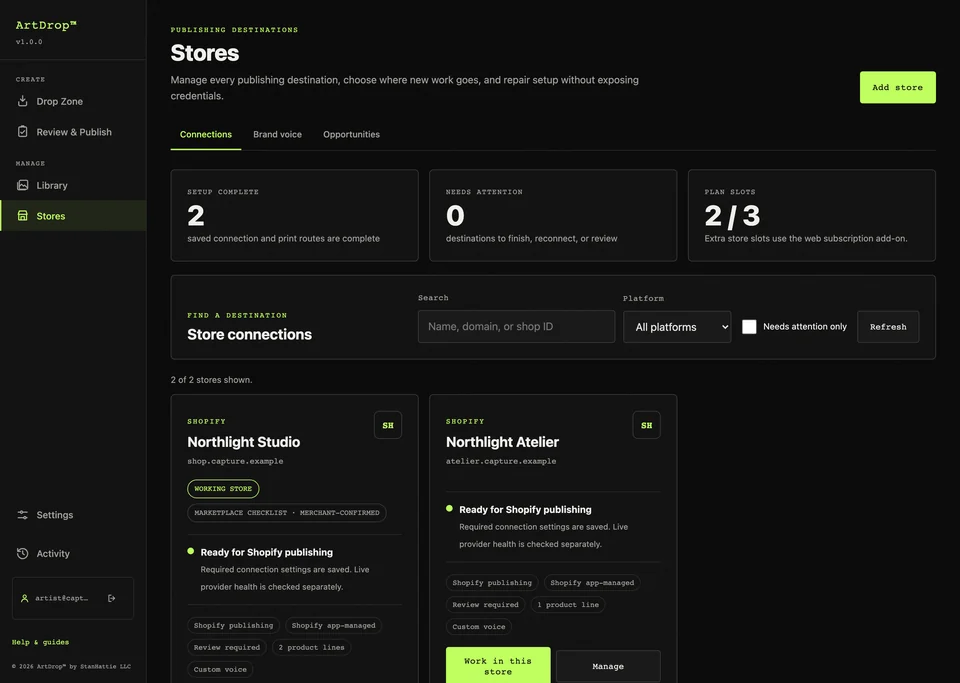Click the store search input field
The width and height of the screenshot is (960, 683).
click(x=516, y=326)
